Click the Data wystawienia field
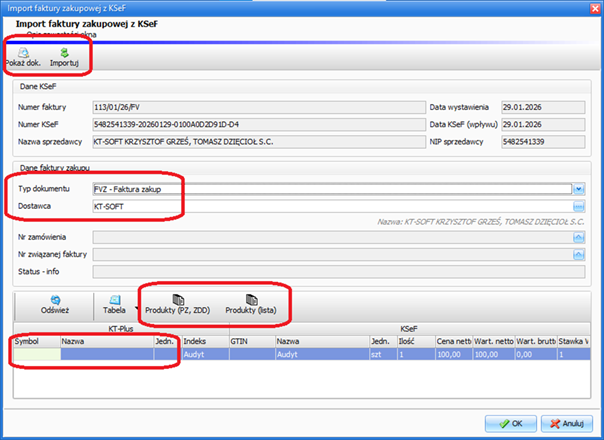The image size is (604, 440). pos(543,107)
